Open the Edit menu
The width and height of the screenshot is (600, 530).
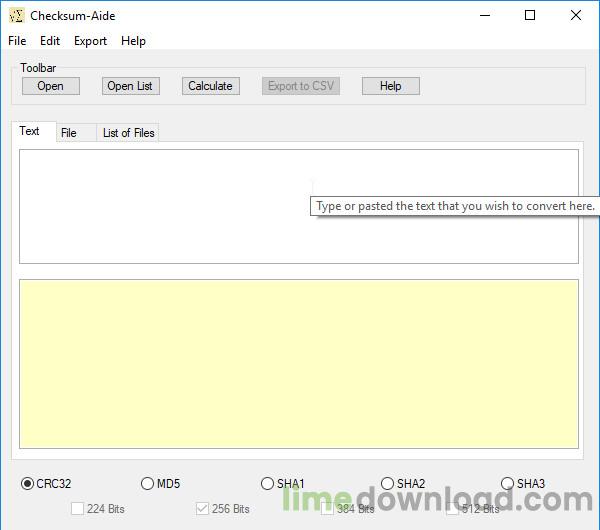coord(50,41)
